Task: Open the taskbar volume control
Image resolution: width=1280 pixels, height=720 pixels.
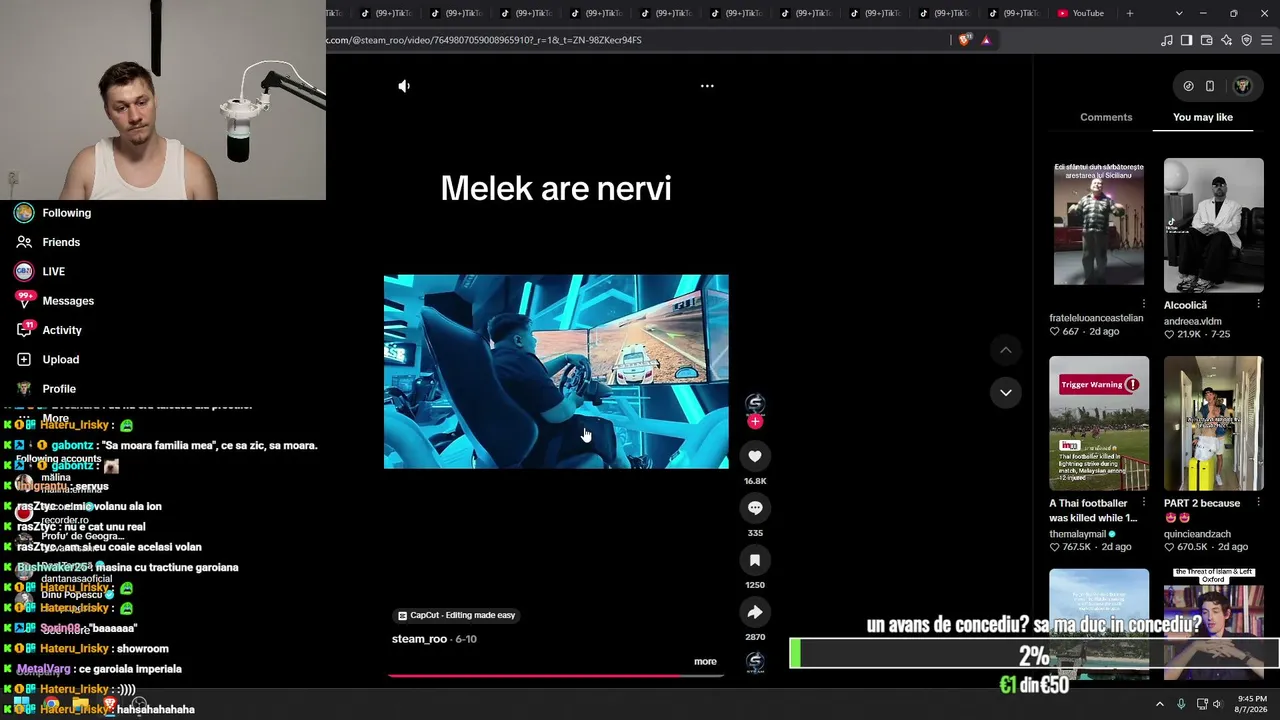Action: pos(1217,704)
